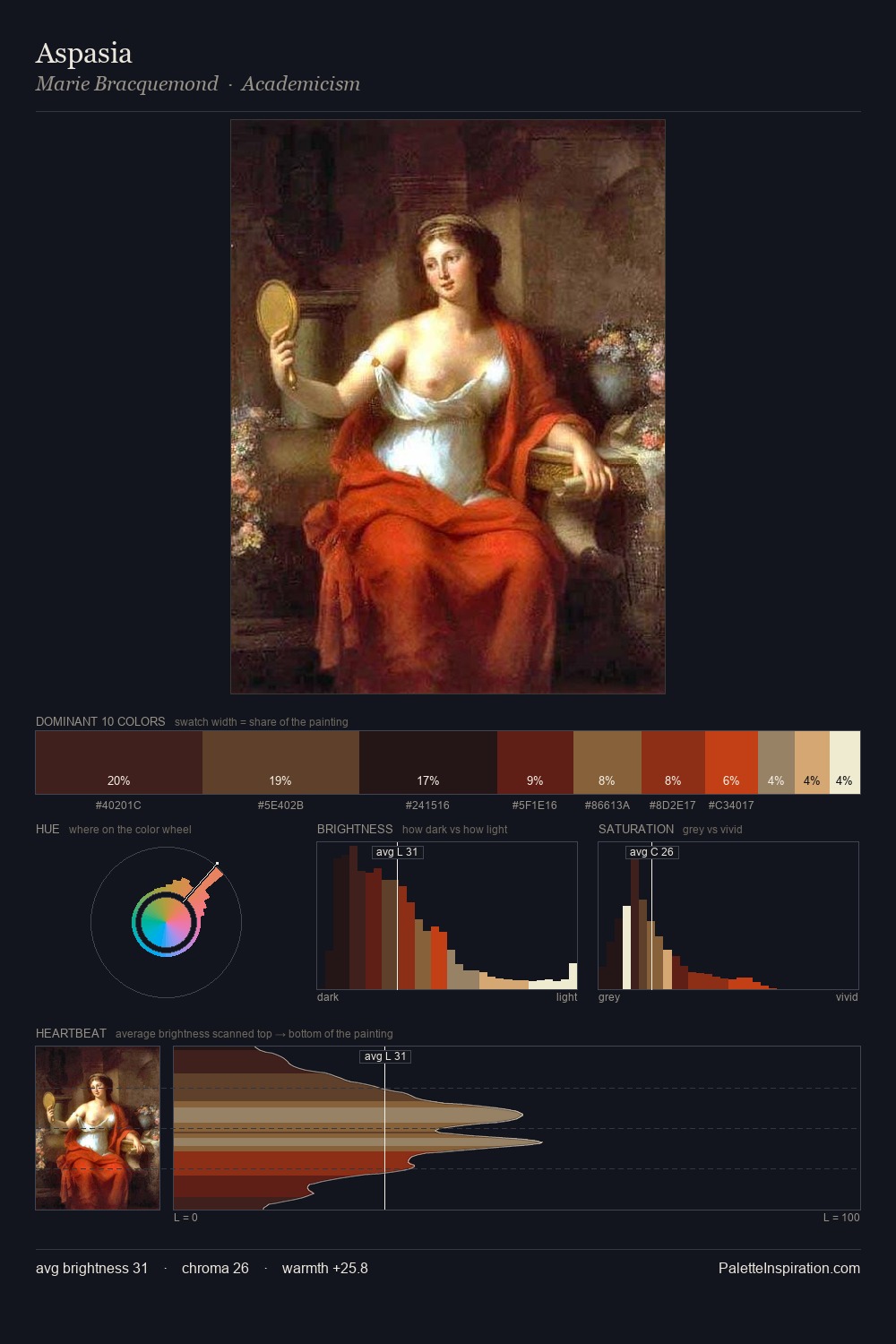Click the 'SATURATION' section heading
This screenshot has width=896, height=1344.
tap(636, 830)
